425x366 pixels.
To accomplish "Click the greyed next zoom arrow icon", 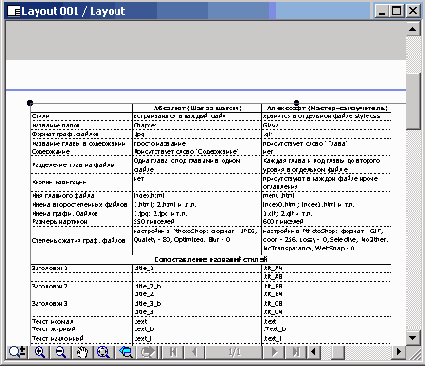I will [x=147, y=352].
